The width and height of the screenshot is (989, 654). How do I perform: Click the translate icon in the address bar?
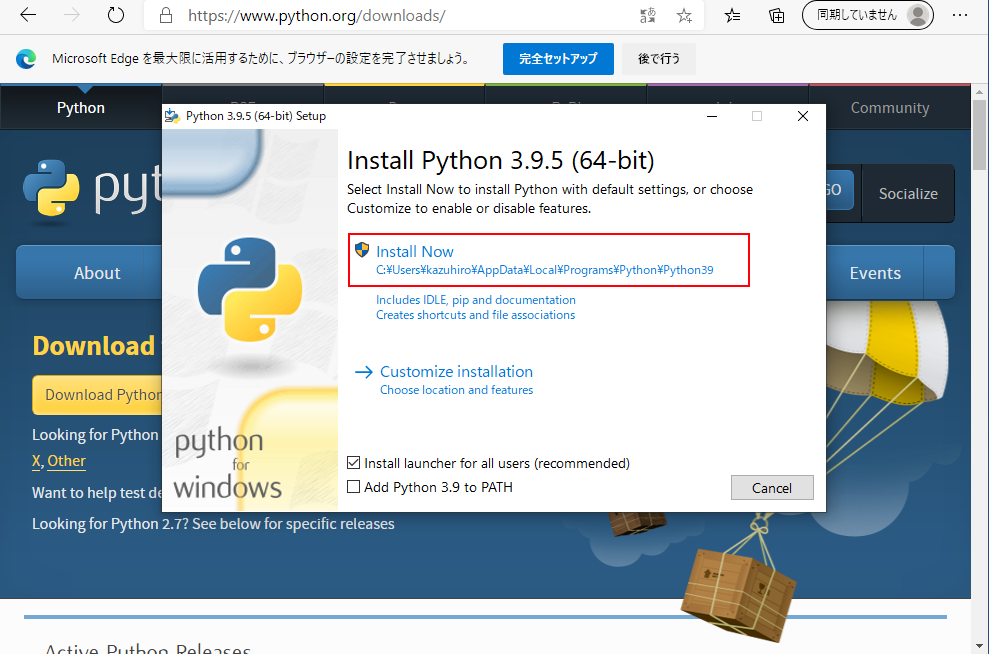[x=648, y=16]
